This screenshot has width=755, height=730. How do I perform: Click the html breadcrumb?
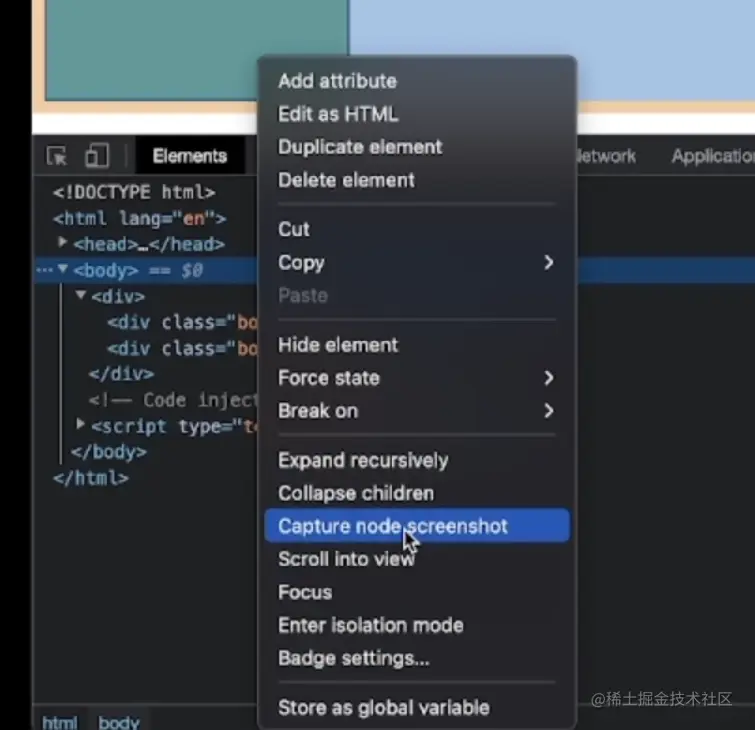tap(60, 722)
